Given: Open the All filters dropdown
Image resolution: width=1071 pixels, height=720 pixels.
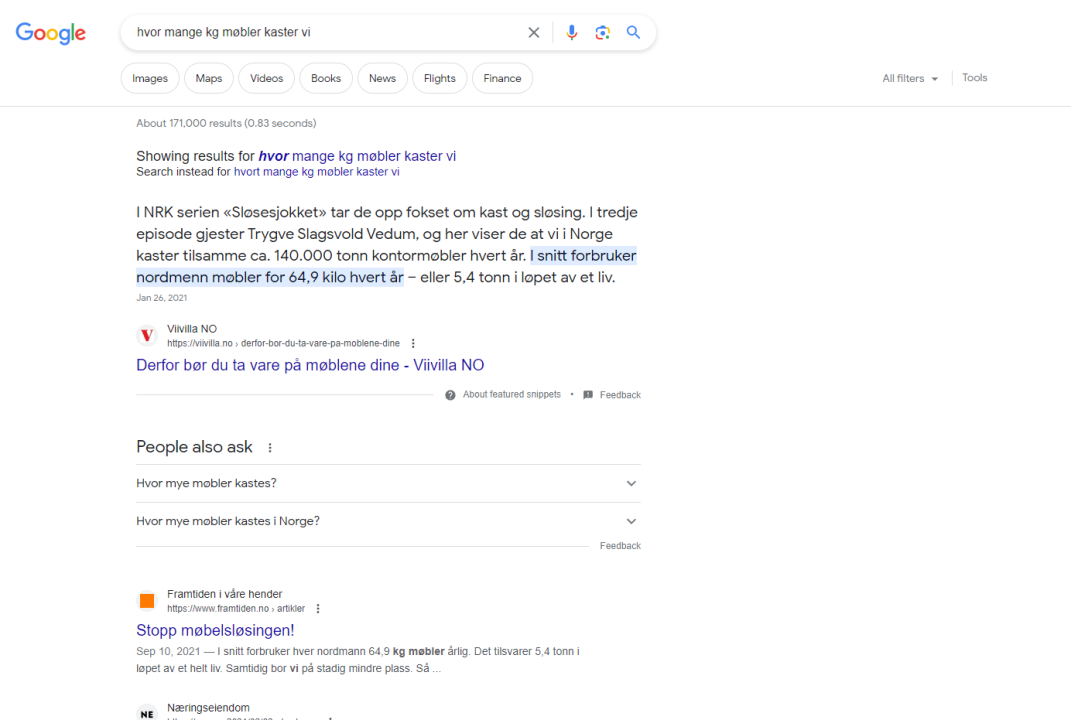Looking at the screenshot, I should pyautogui.click(x=909, y=77).
